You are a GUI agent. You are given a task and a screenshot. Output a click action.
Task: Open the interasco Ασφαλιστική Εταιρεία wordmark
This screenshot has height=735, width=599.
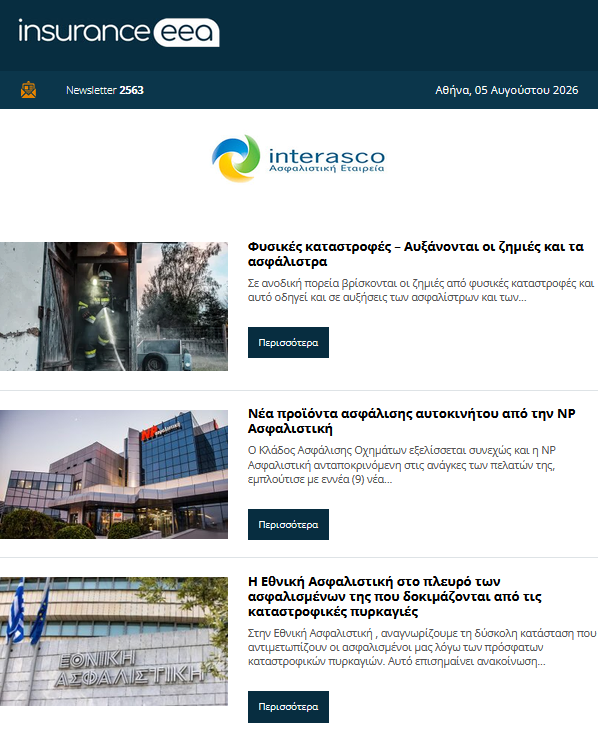[x=327, y=160]
